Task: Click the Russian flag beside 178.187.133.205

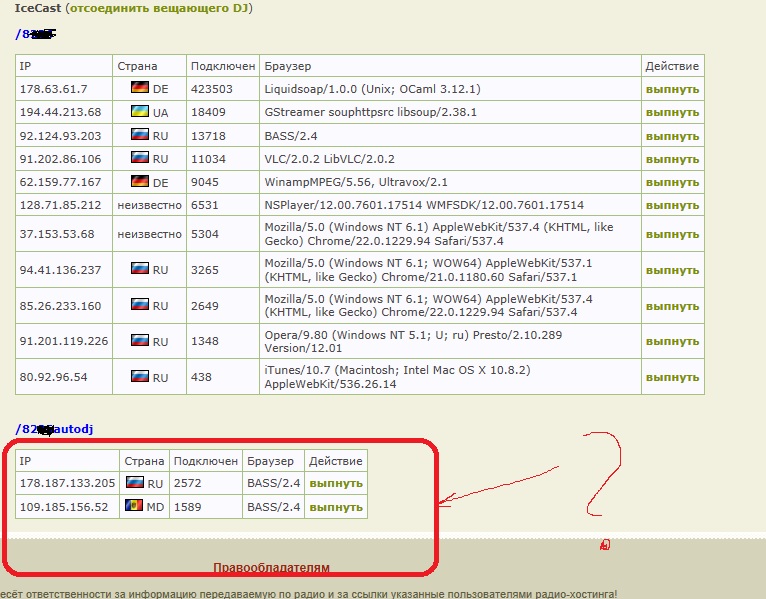Action: click(133, 483)
